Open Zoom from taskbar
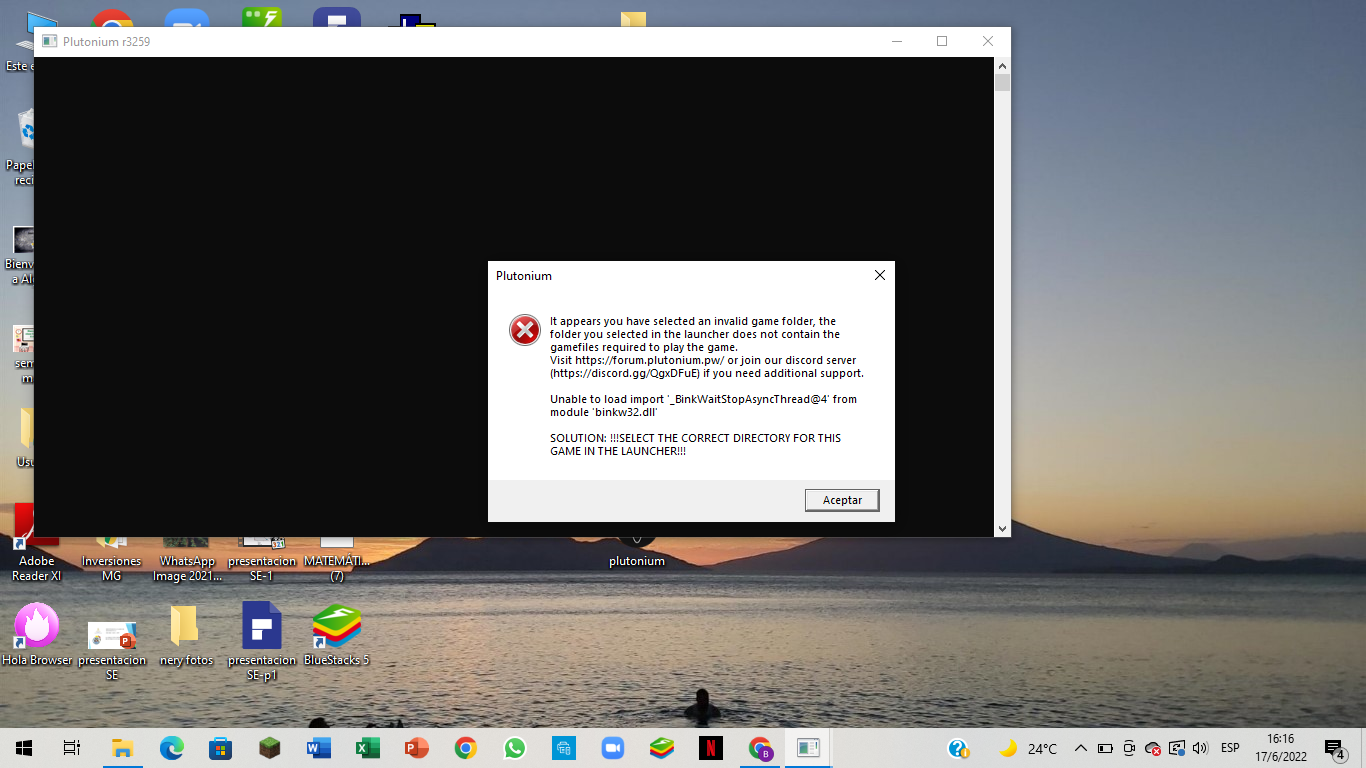 pos(612,748)
